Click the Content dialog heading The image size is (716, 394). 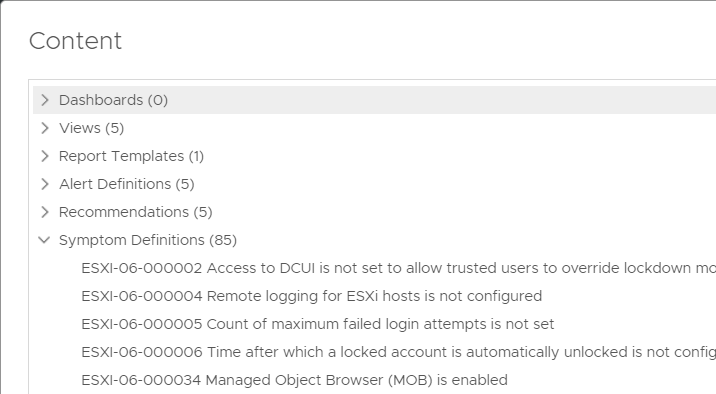(75, 41)
